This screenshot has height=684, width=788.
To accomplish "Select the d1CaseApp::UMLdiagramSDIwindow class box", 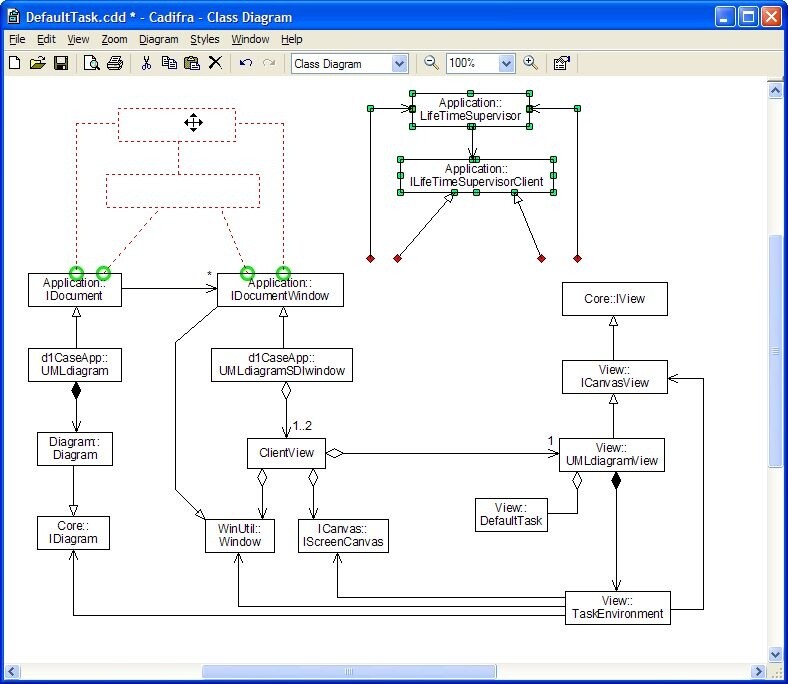I will click(282, 364).
